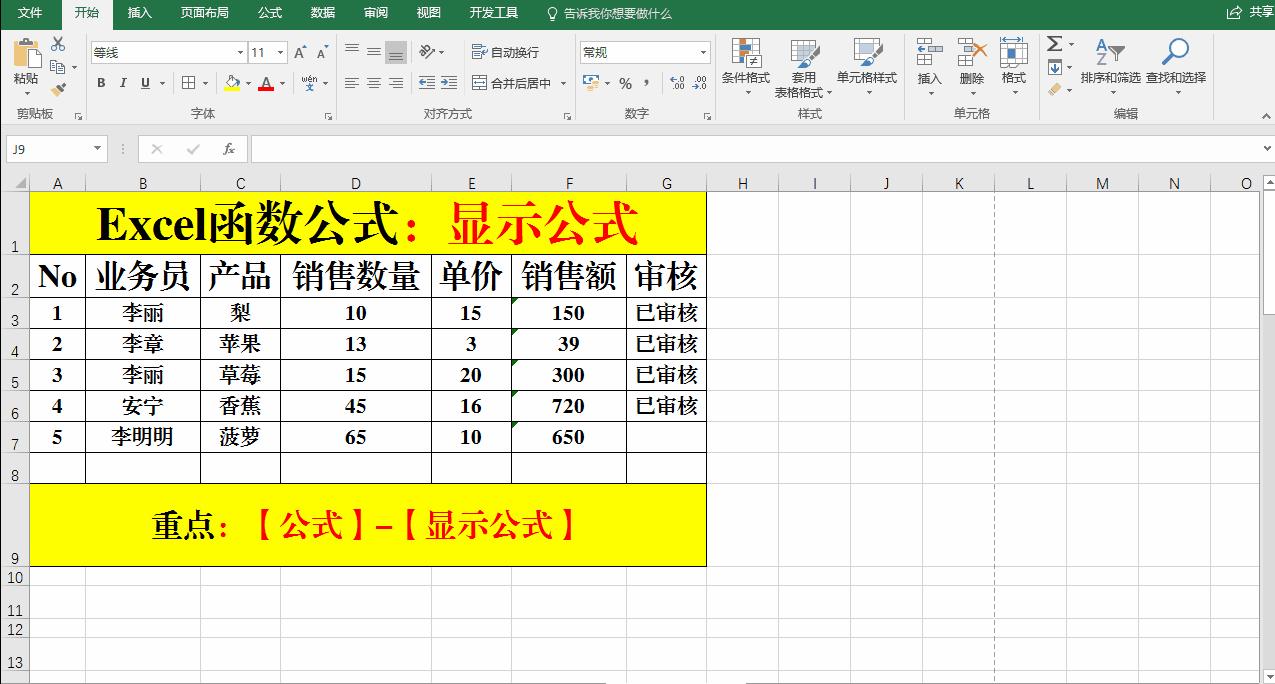This screenshot has width=1275, height=684.
Task: Click 套用表格格式 (Format as Table)
Action: (x=803, y=67)
